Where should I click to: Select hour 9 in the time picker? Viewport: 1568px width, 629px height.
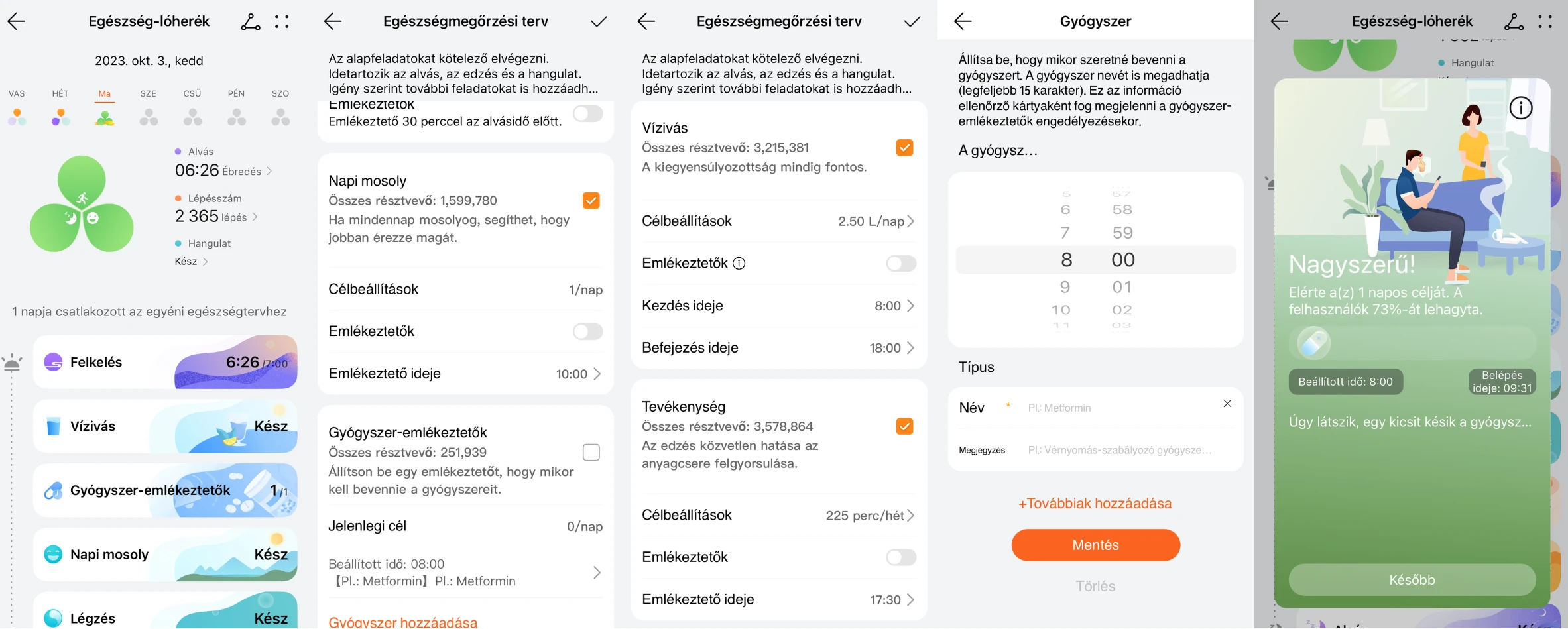pyautogui.click(x=1065, y=287)
